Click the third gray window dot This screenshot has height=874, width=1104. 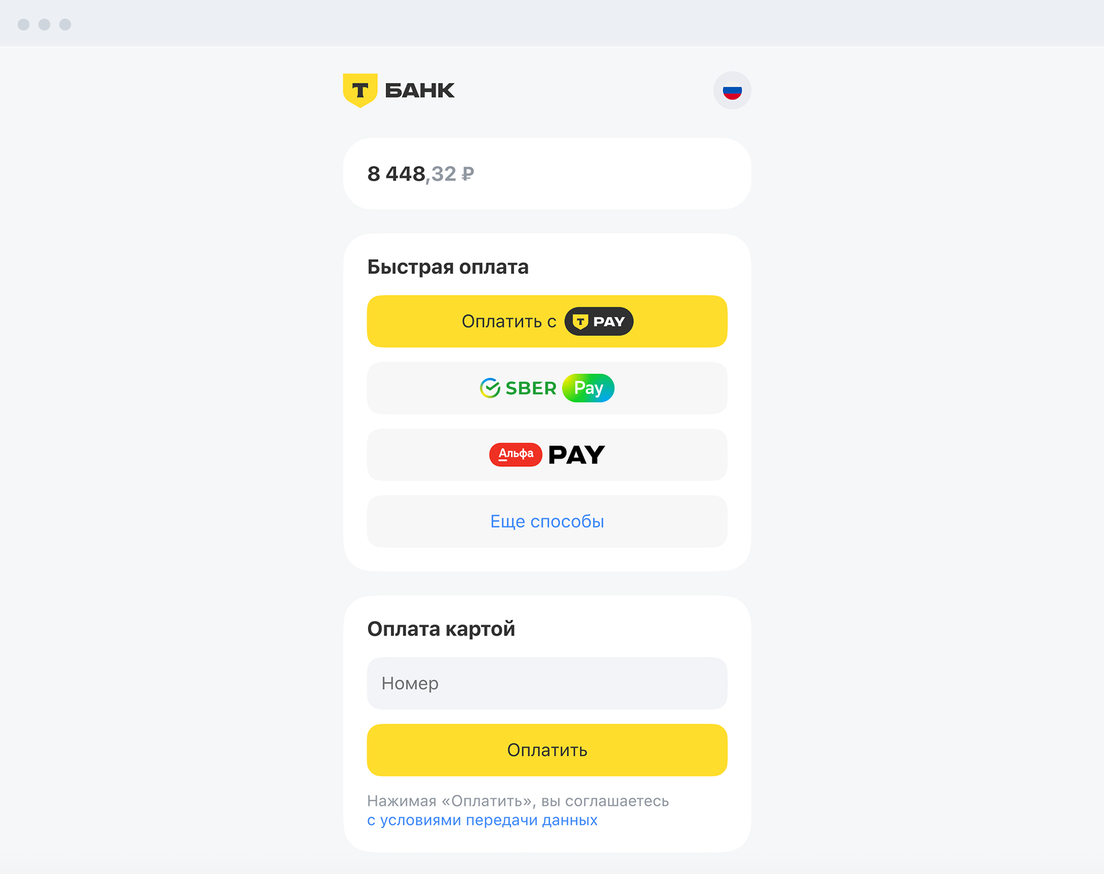(x=65, y=25)
